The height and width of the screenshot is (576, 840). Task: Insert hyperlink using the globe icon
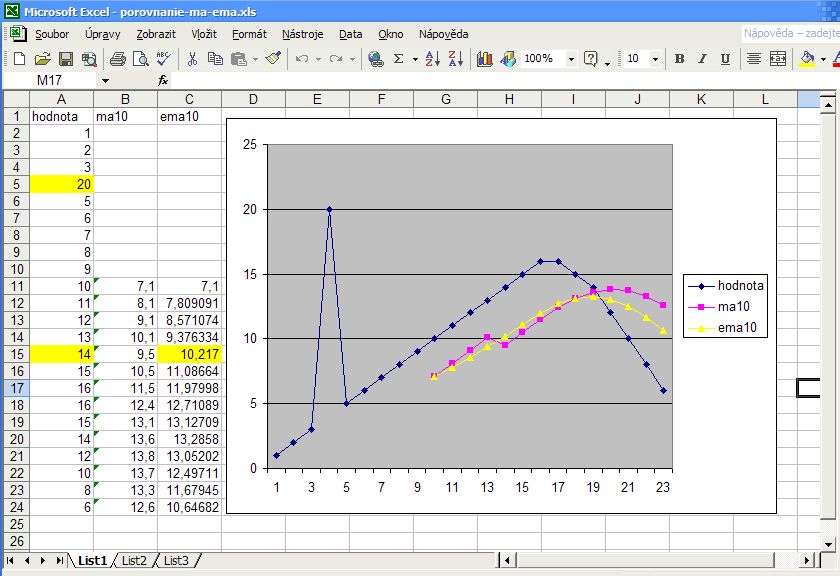tap(376, 58)
